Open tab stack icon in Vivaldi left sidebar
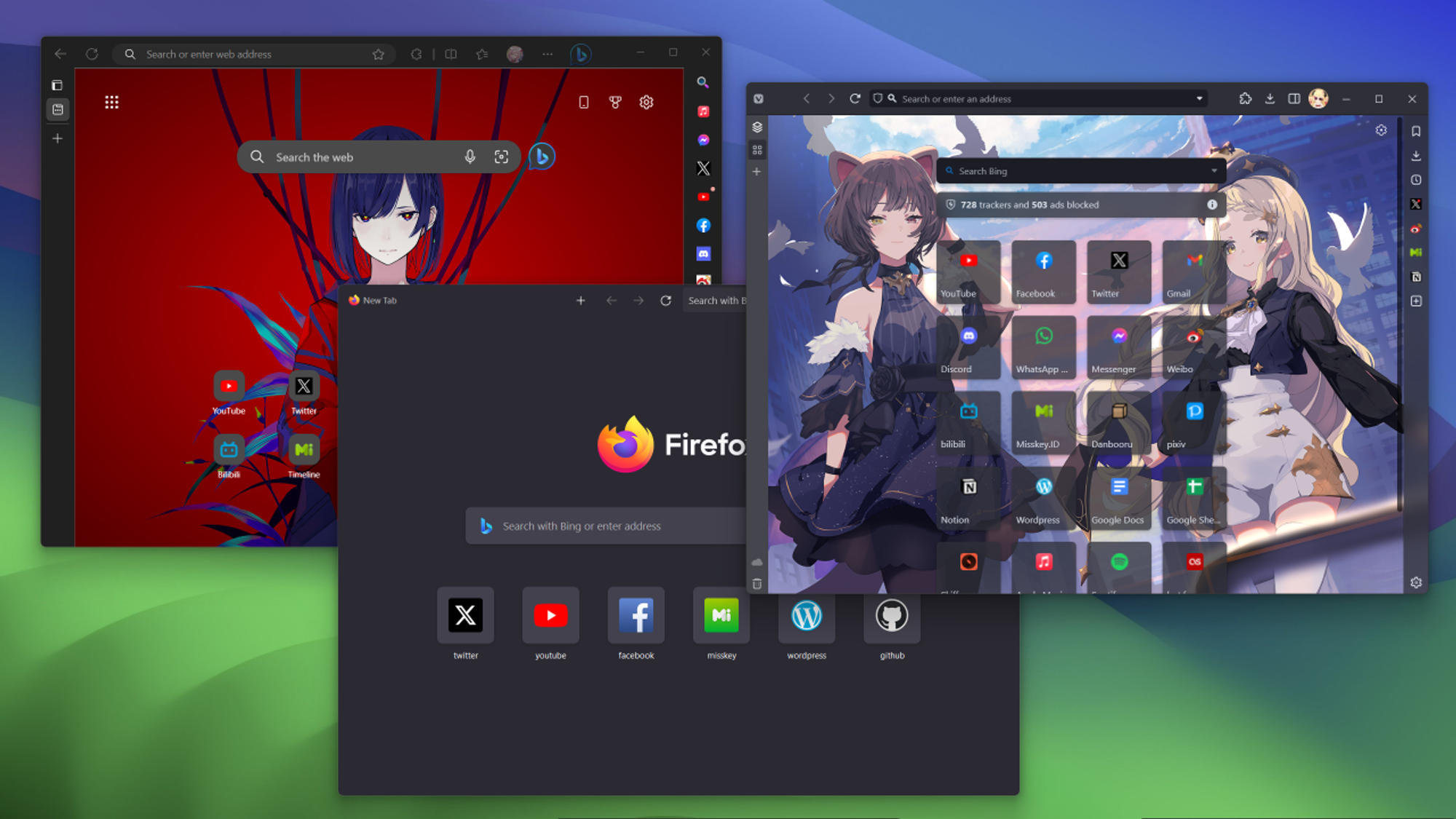Viewport: 1456px width, 819px height. click(757, 127)
